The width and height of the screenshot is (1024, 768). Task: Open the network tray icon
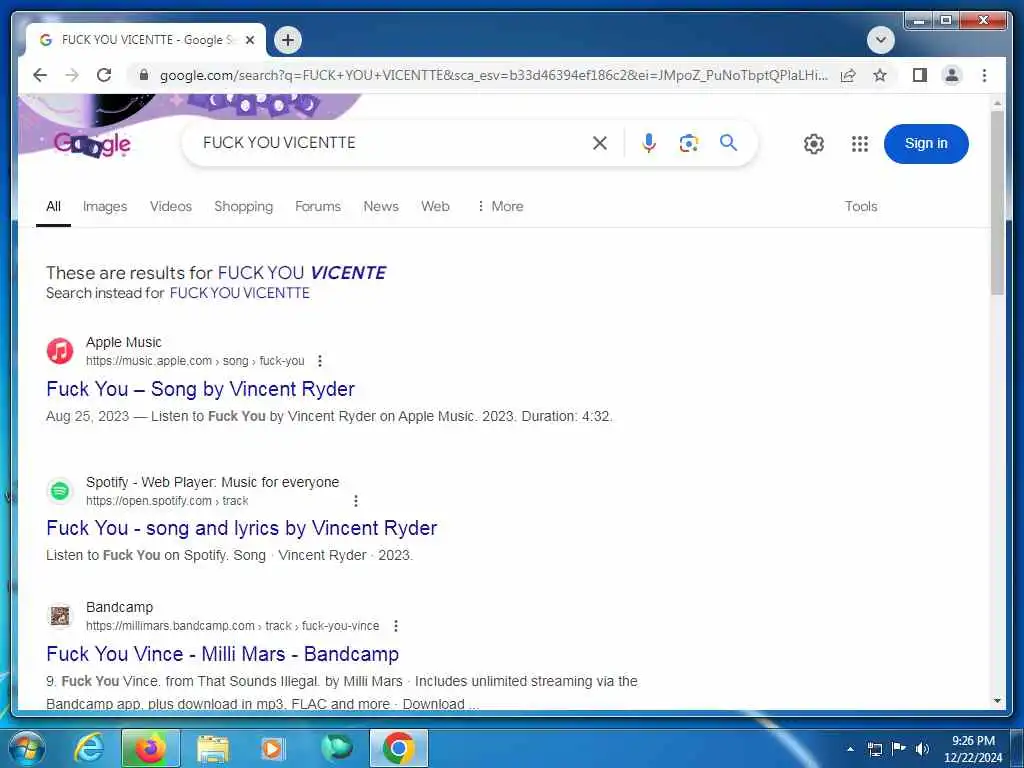pyautogui.click(x=874, y=749)
